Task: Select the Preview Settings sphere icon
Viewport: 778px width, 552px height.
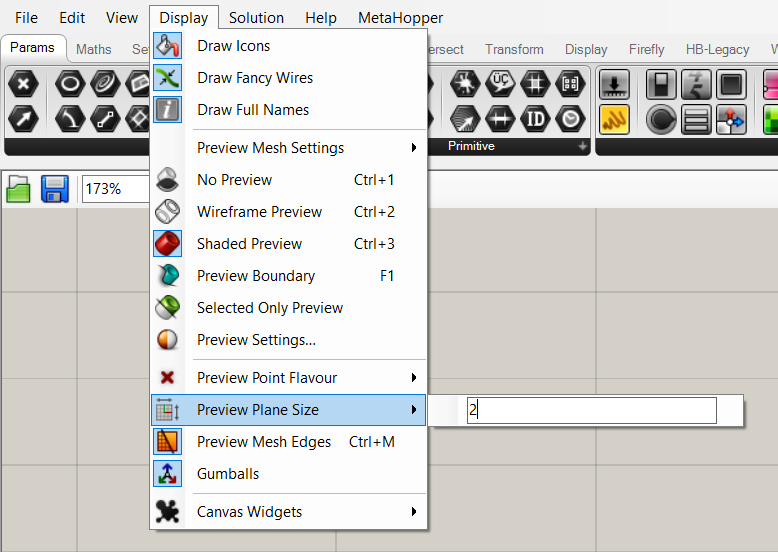Action: [x=167, y=340]
